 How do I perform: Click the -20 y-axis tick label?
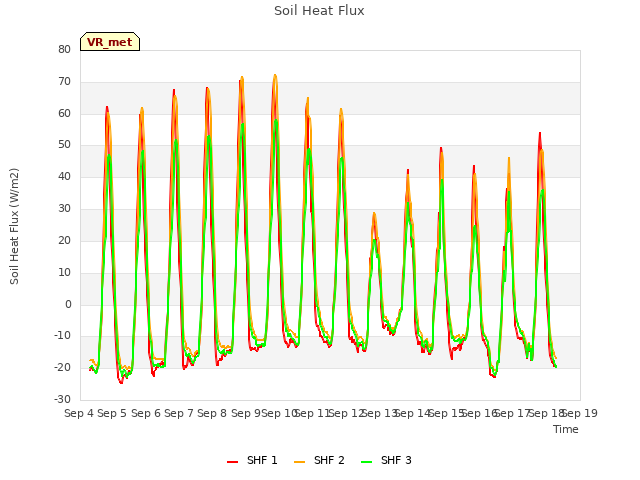(x=63, y=367)
